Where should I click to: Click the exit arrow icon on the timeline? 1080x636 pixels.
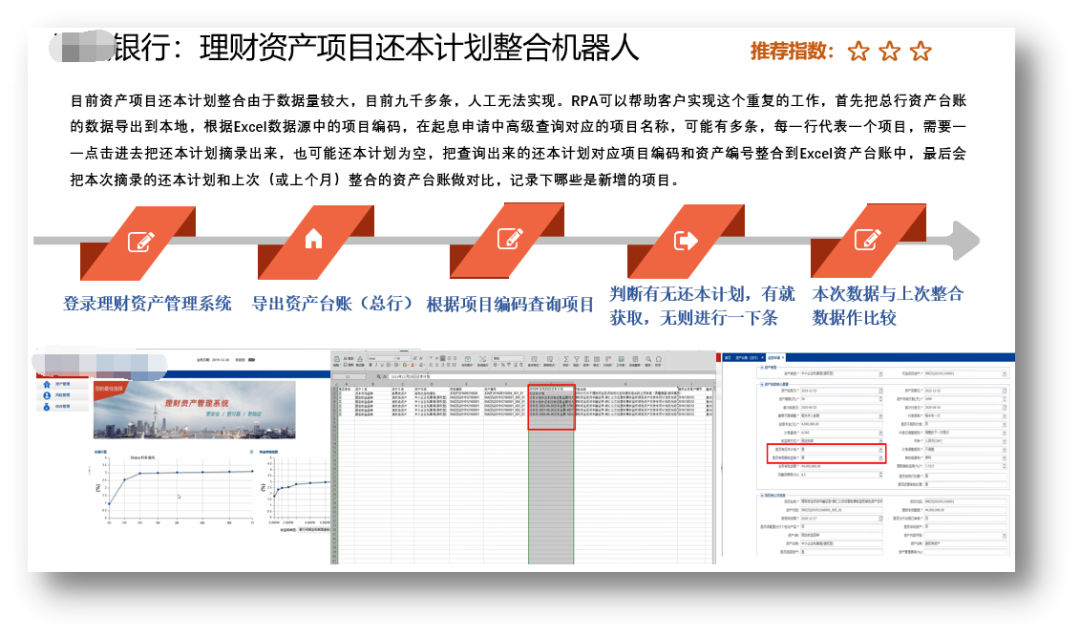pyautogui.click(x=686, y=240)
